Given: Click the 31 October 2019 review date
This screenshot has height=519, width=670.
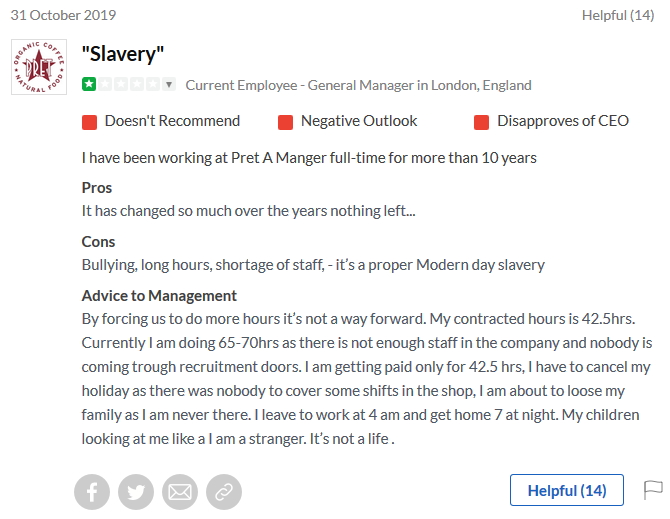Looking at the screenshot, I should 63,15.
